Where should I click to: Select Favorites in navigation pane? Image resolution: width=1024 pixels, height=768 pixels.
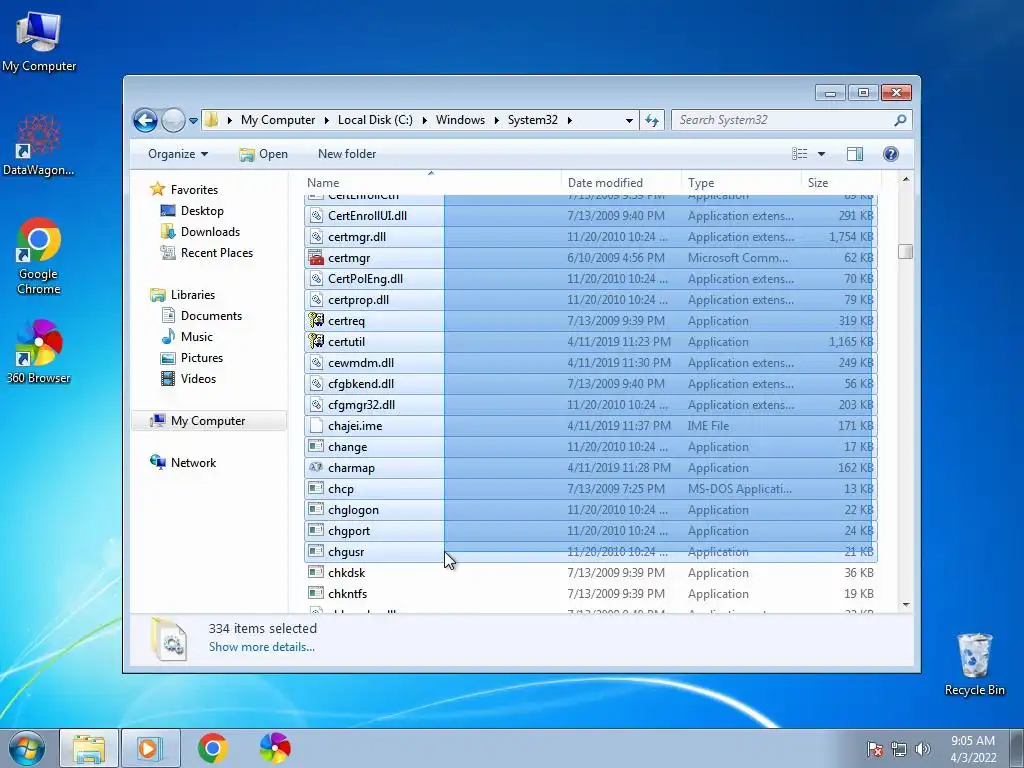(x=194, y=190)
